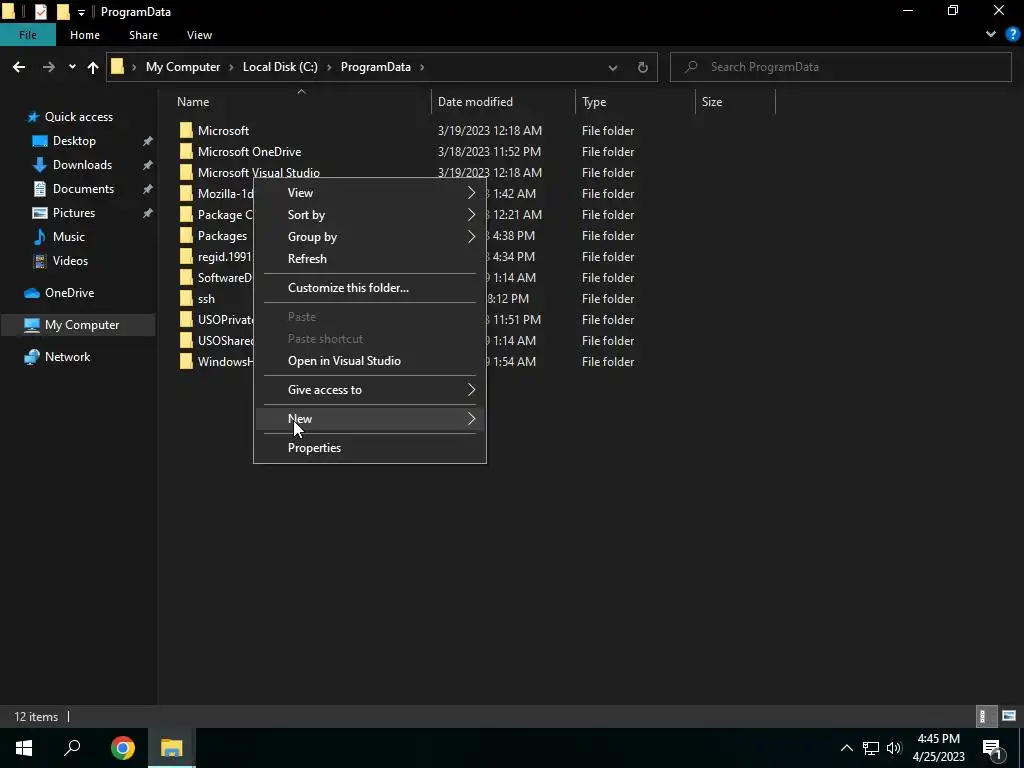
Task: Open recent locations dropdown arrow
Action: click(72, 67)
